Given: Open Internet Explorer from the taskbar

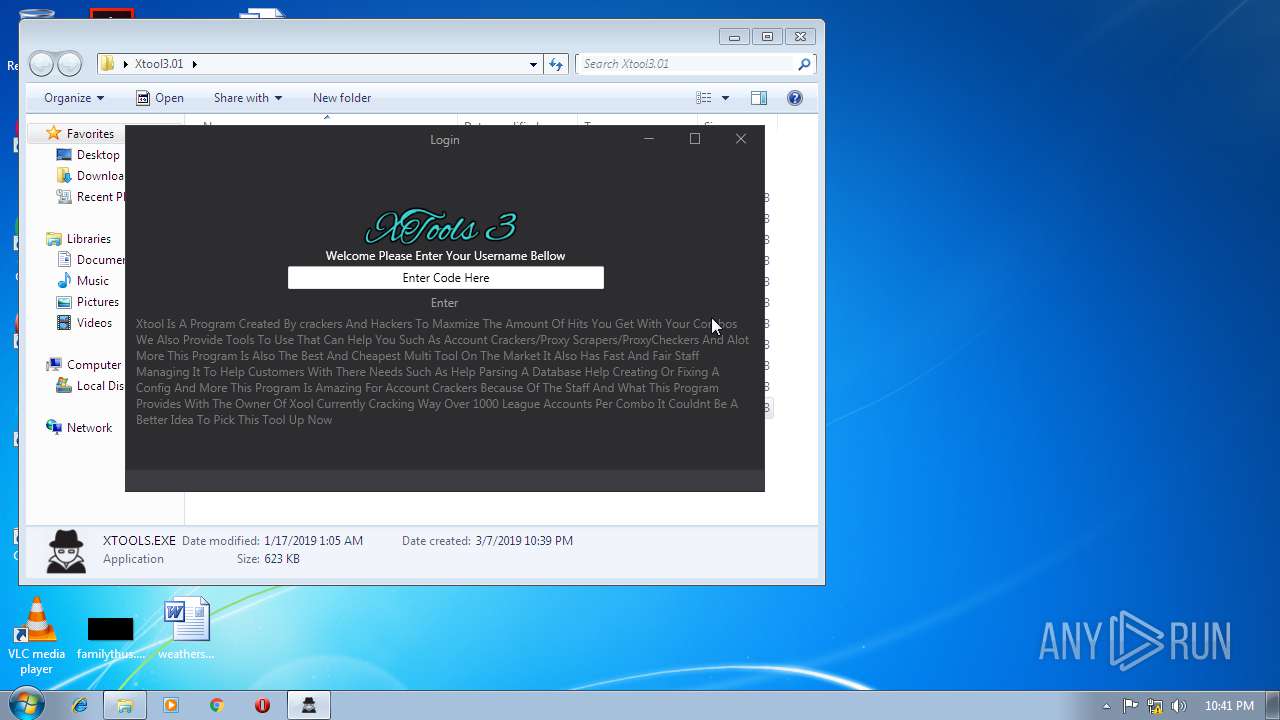Looking at the screenshot, I should [80, 705].
